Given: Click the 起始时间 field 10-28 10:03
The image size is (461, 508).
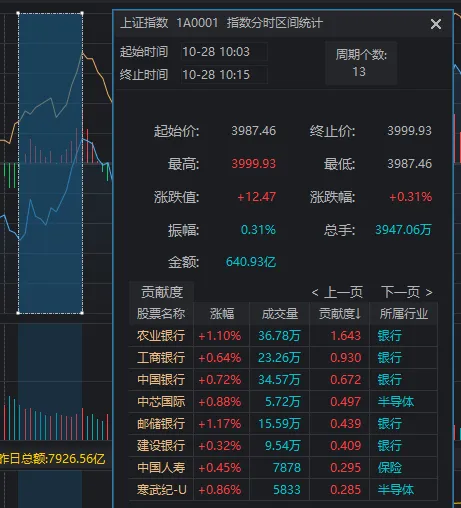Looking at the screenshot, I should (224, 52).
